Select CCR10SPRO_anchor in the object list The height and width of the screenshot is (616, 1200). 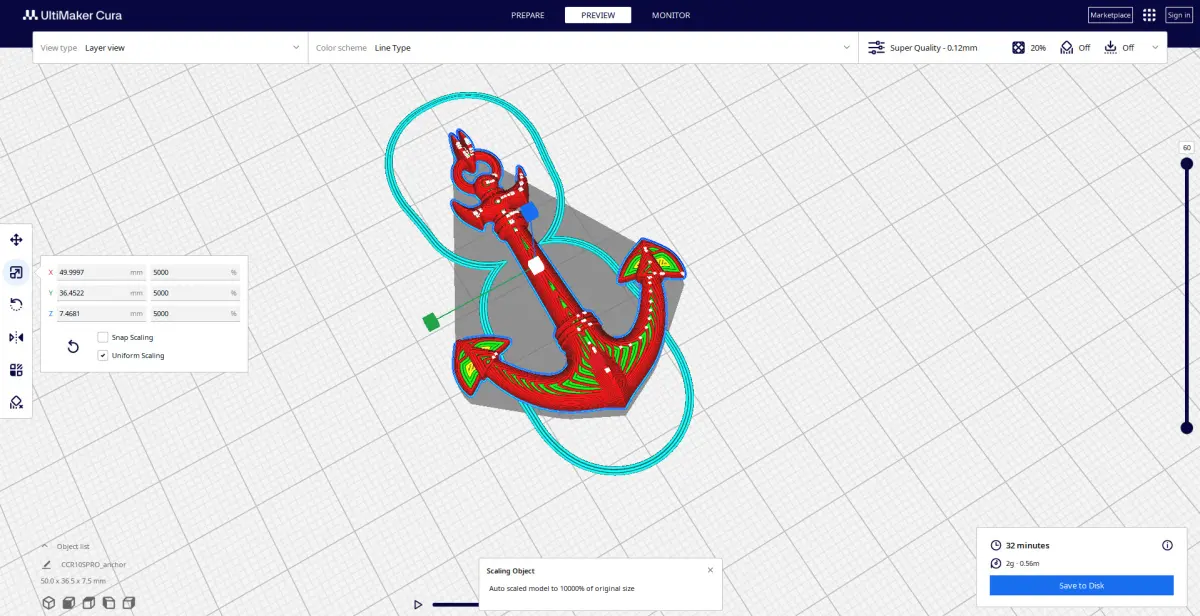[x=93, y=564]
